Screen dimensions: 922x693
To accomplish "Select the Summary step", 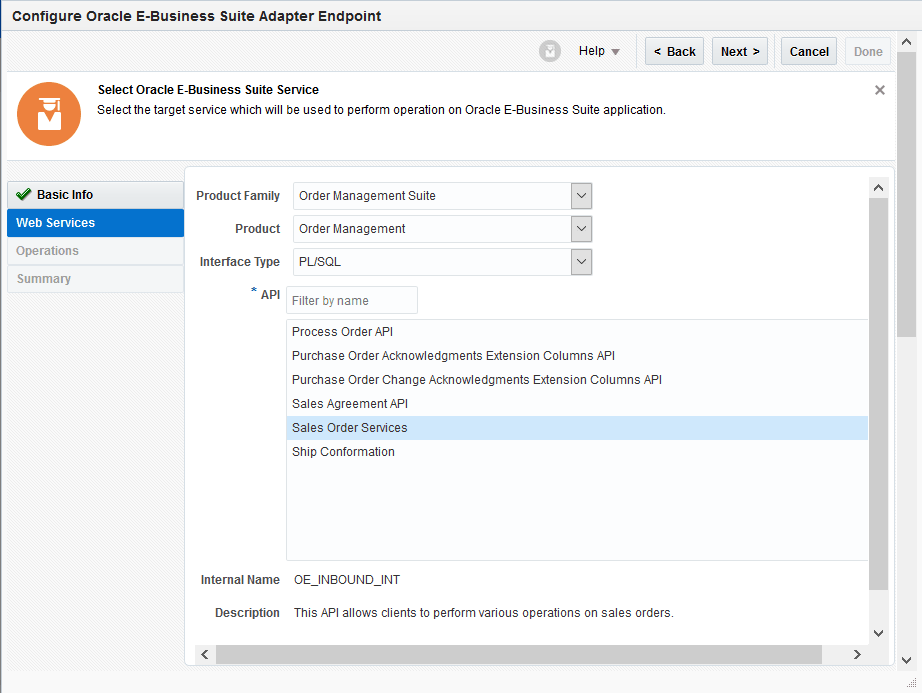I will [95, 279].
